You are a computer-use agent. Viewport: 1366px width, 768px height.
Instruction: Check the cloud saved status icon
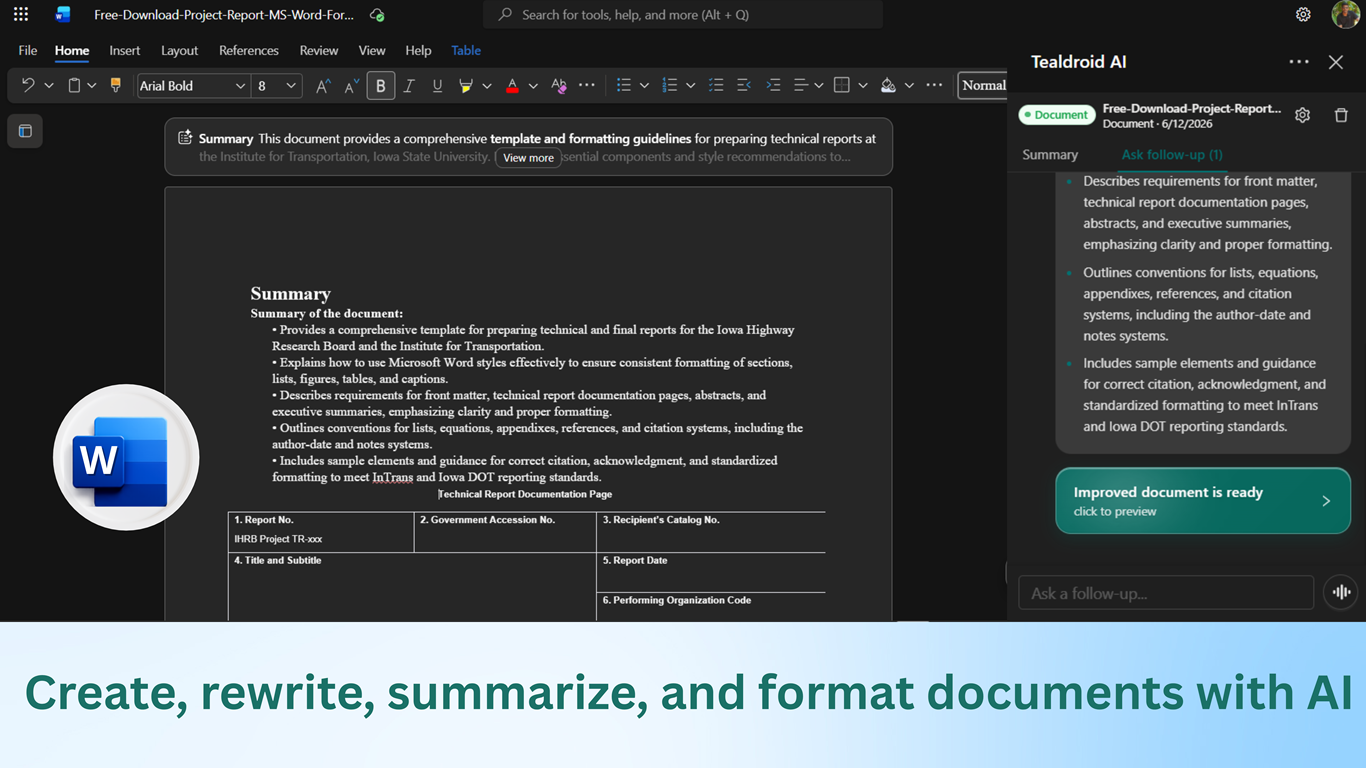click(377, 15)
